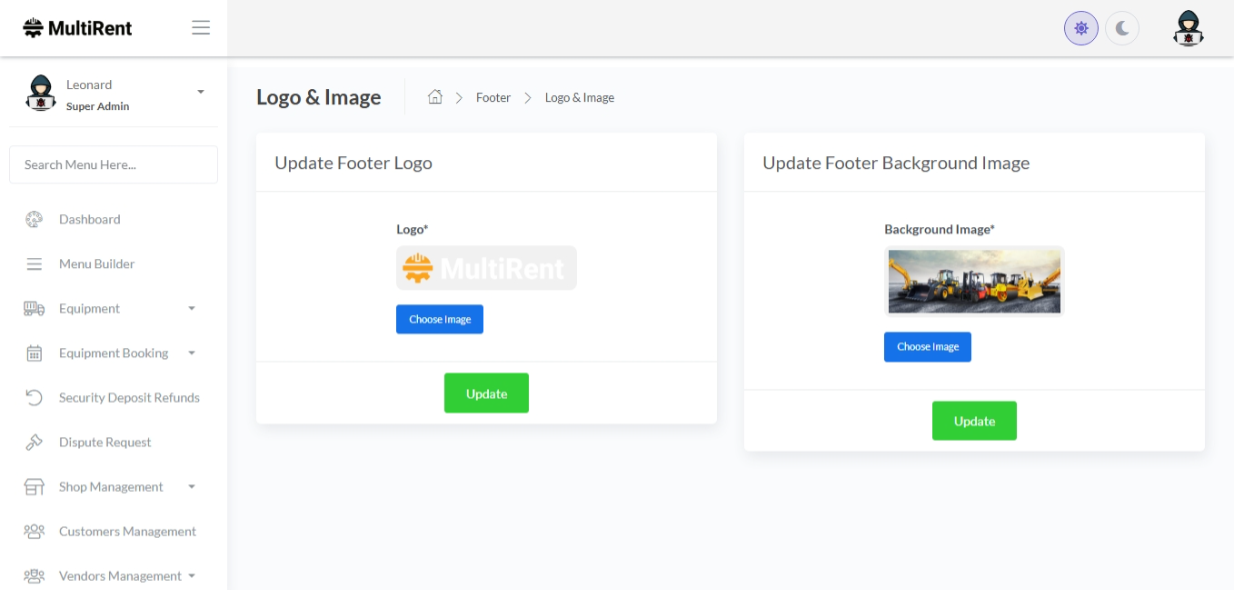The width and height of the screenshot is (1234, 590).
Task: Click the Security Deposit Refunds undo icon
Action: [x=34, y=398]
